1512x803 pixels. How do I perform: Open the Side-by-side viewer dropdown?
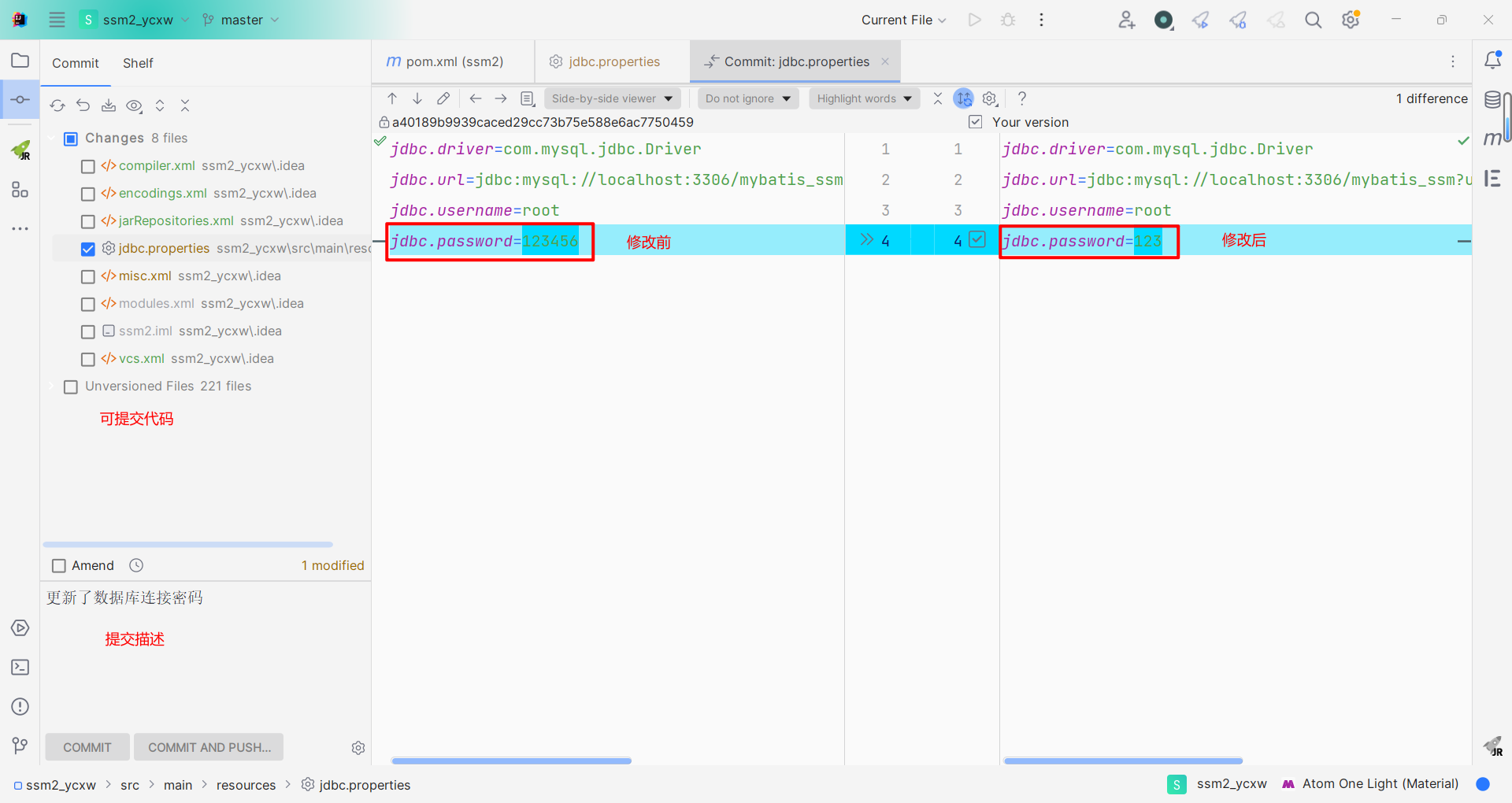pos(612,98)
